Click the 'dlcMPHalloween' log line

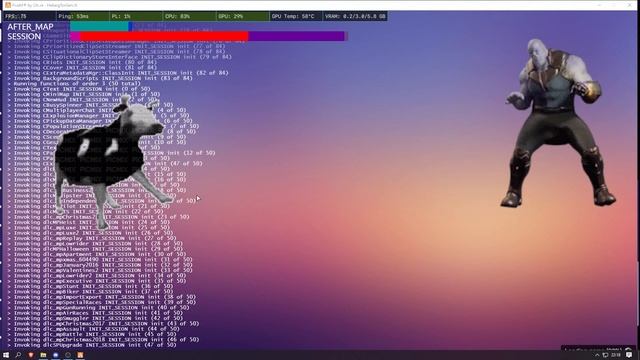pos(96,249)
